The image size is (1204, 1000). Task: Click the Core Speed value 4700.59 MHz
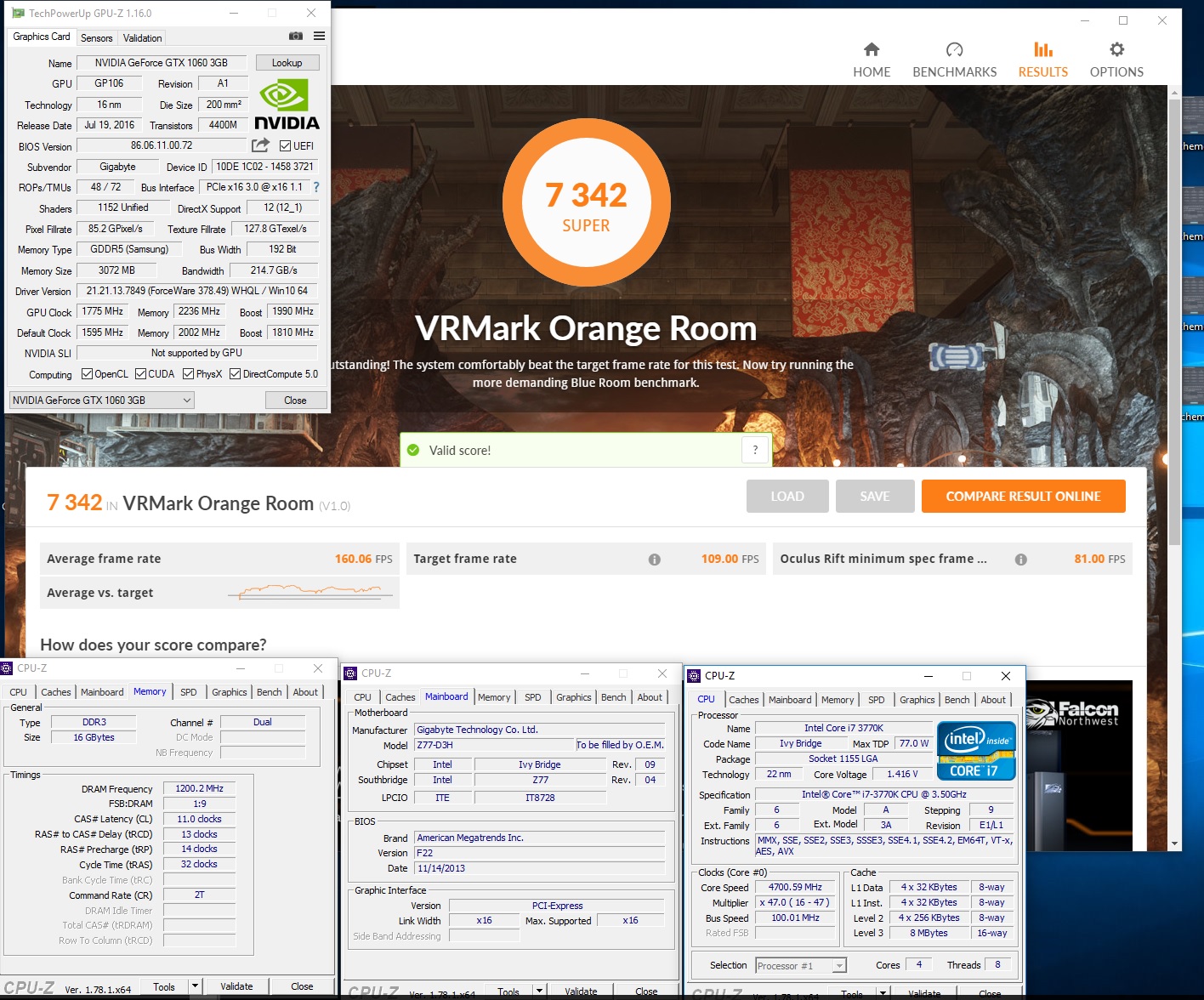click(x=795, y=887)
